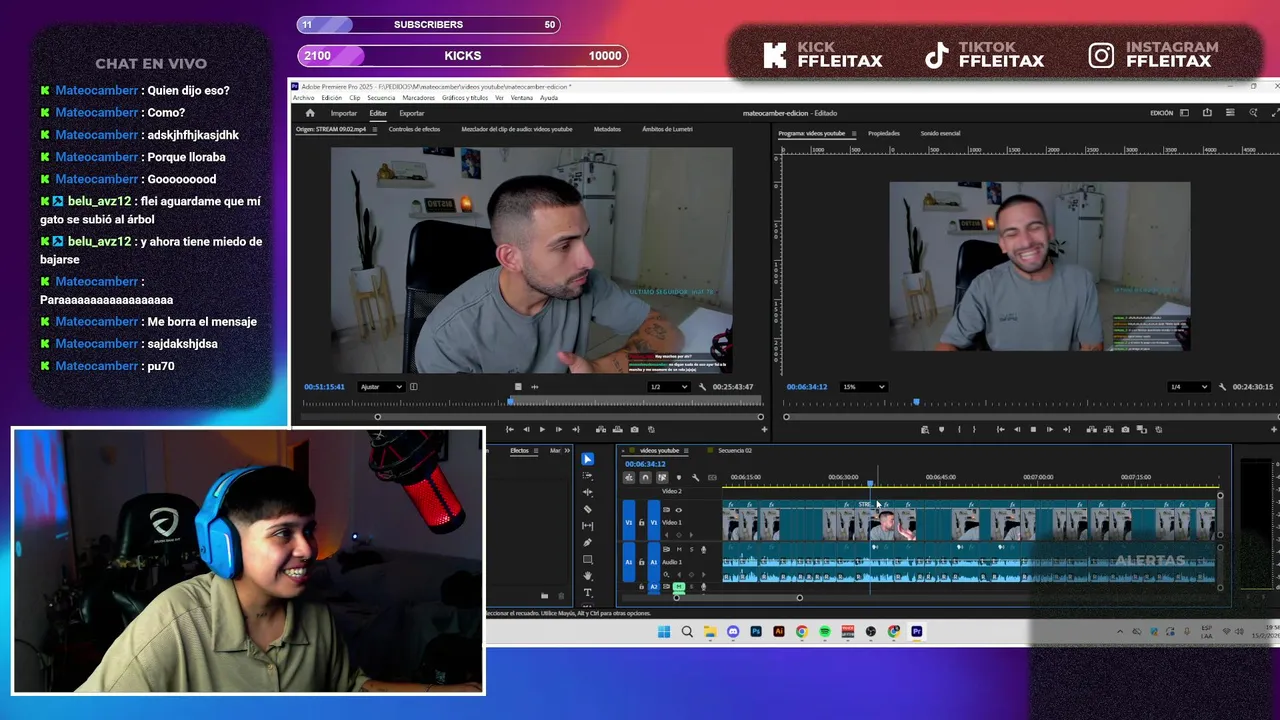The image size is (1280, 720).
Task: Click new bin folder icon in project panel
Action: (544, 596)
